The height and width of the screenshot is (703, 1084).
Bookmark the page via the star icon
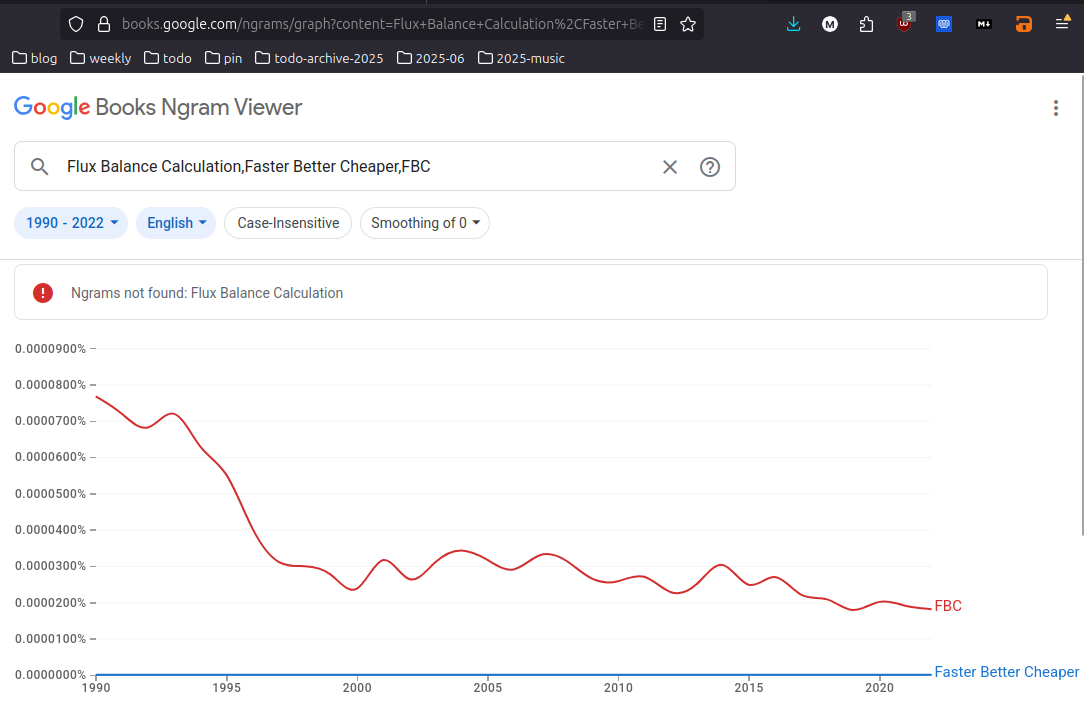[688, 23]
